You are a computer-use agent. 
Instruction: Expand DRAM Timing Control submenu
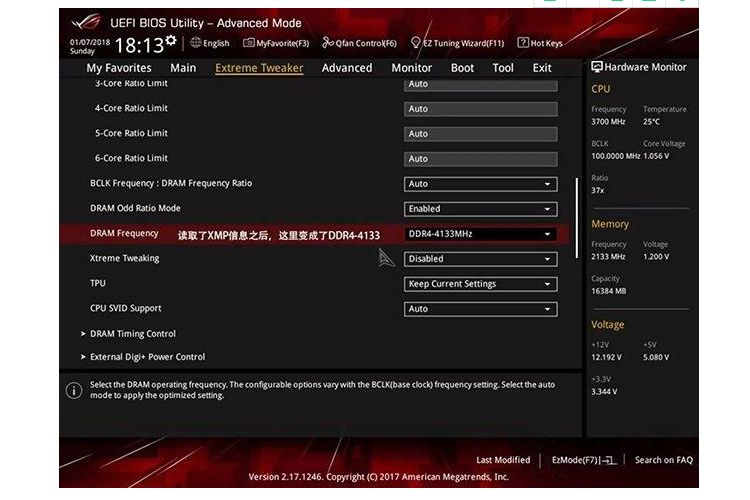coord(132,333)
